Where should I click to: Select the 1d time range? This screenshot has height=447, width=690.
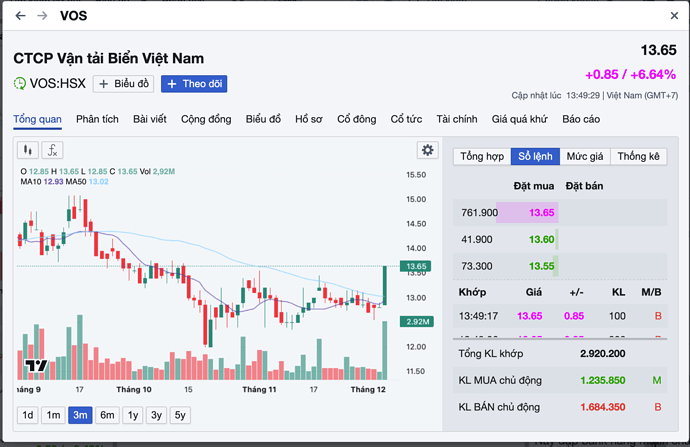click(28, 415)
